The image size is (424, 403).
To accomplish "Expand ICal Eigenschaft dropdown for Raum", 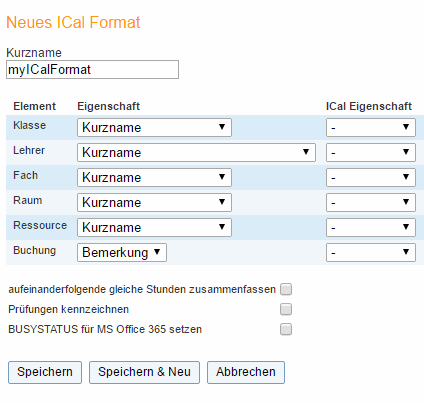I will click(371, 202).
